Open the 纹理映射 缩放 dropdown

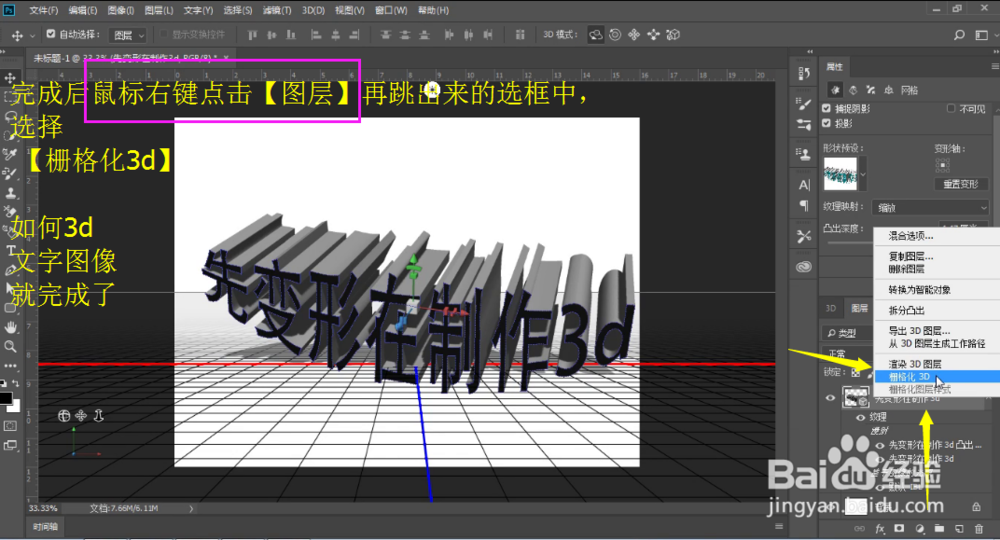pos(930,208)
